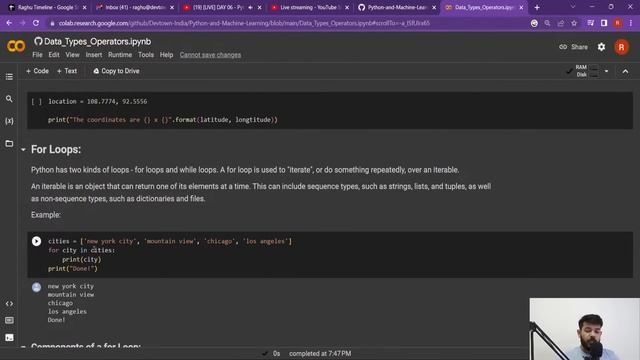Click the cities list line in code

click(x=170, y=241)
